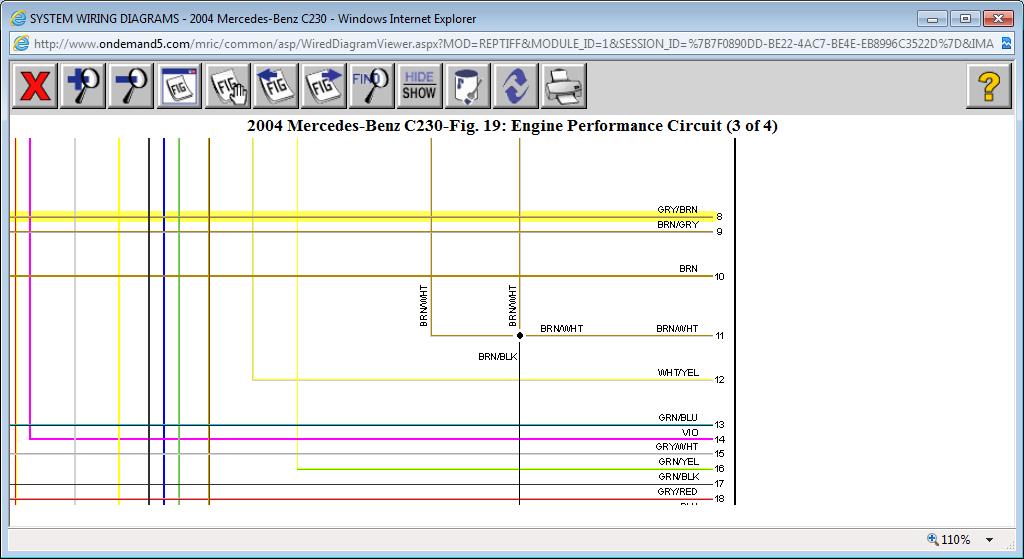The width and height of the screenshot is (1024, 559).
Task: Click the blue refresh arrows icon
Action: point(515,86)
